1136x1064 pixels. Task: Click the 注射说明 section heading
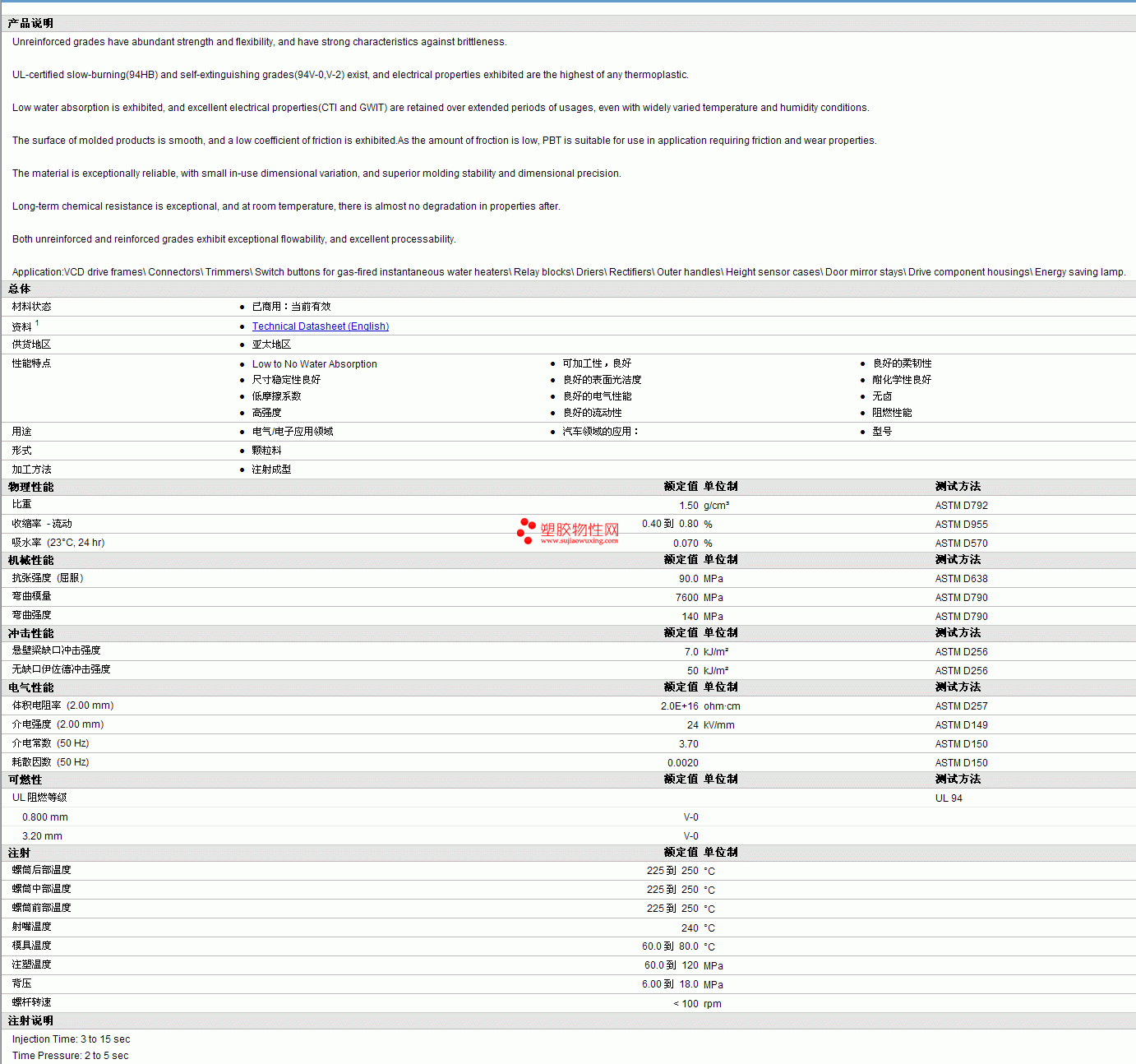coord(31,1020)
